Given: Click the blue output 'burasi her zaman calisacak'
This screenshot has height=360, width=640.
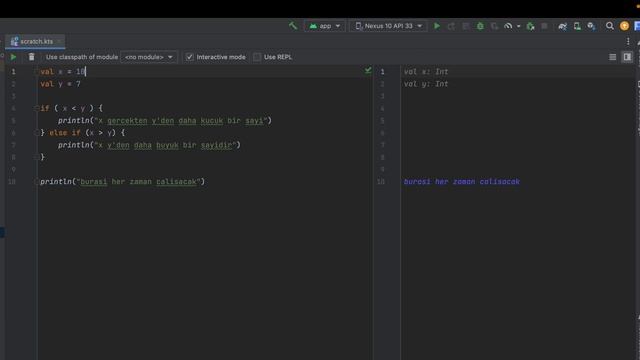Looking at the screenshot, I should click(x=462, y=182).
